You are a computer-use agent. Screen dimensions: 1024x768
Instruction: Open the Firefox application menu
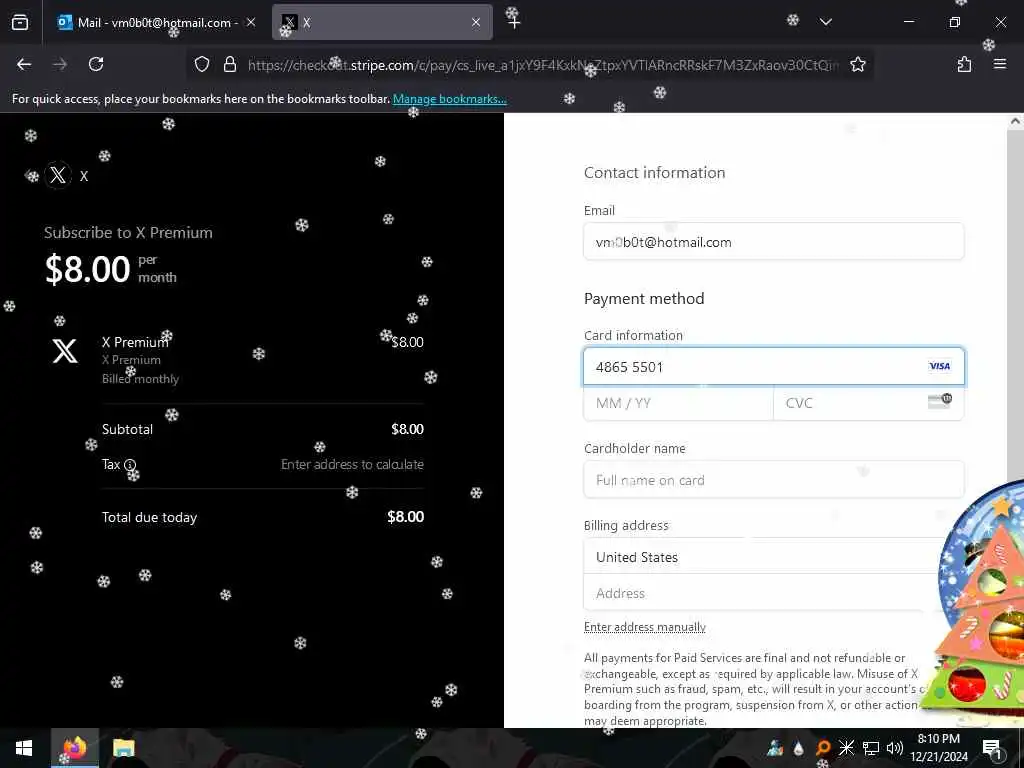tap(1000, 64)
